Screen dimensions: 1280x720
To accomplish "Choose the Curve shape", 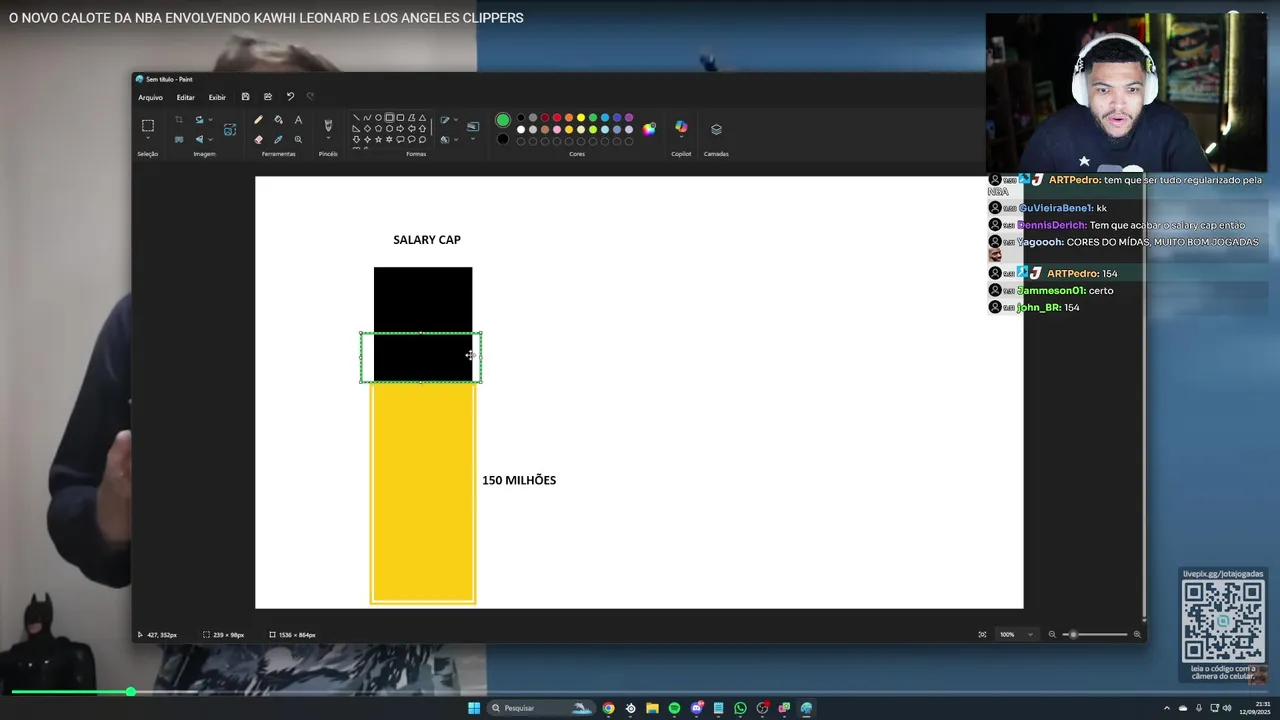I will (368, 118).
